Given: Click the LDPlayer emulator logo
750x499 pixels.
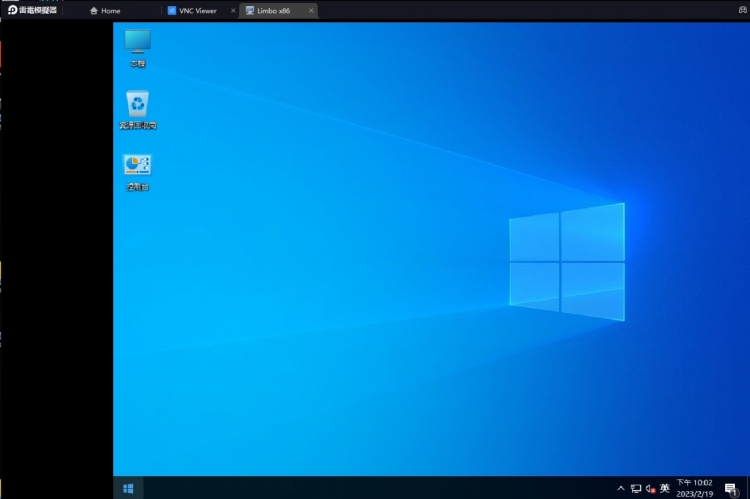Looking at the screenshot, I should pos(33,10).
